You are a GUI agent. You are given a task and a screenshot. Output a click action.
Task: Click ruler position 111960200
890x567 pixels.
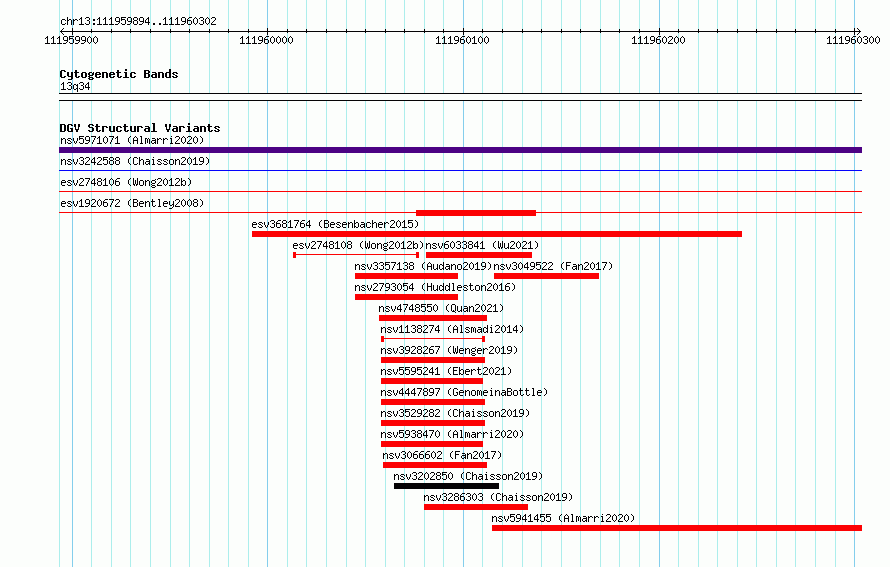tap(658, 40)
